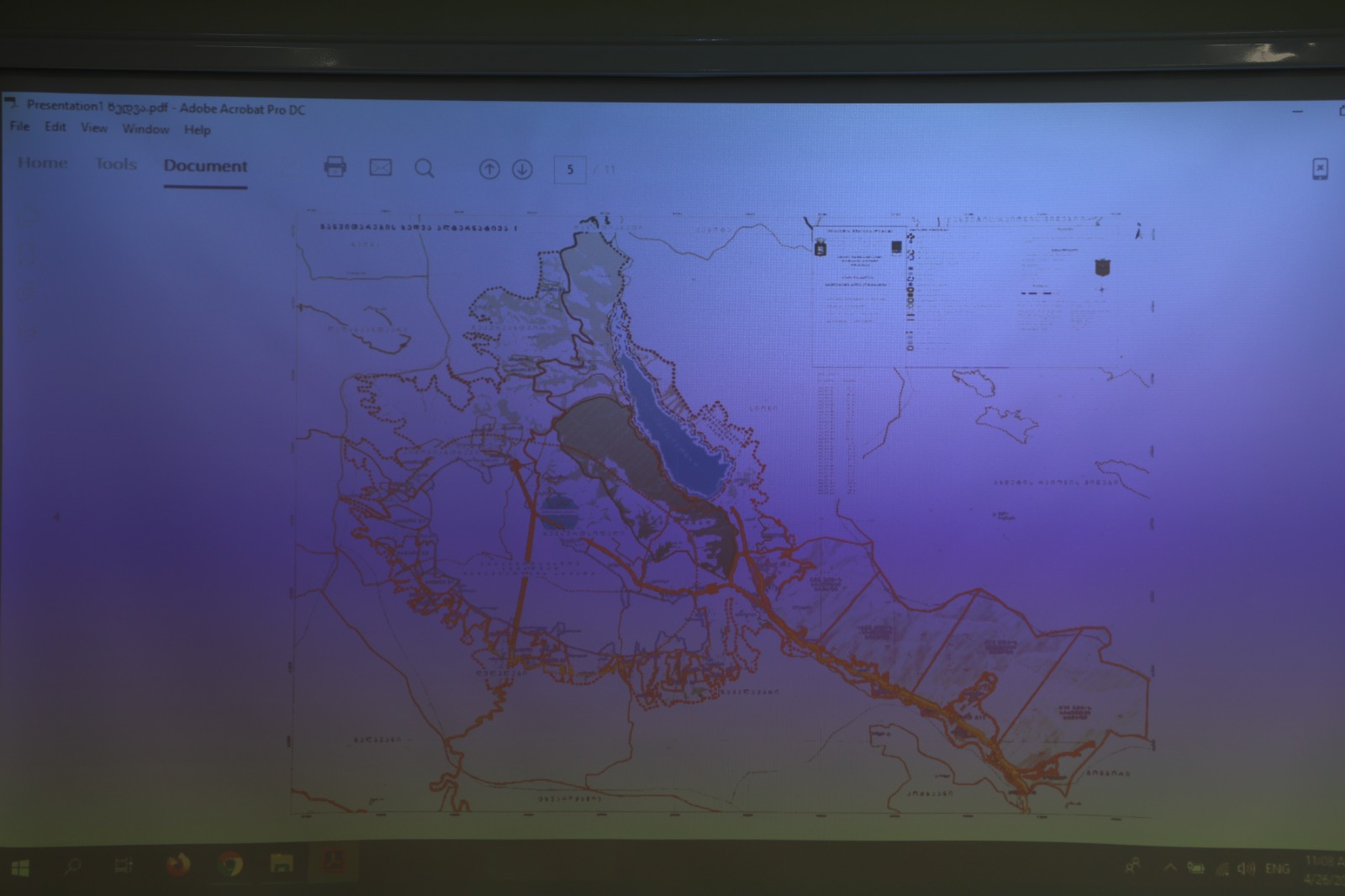Open the View menu
Image resolution: width=1345 pixels, height=896 pixels.
tap(94, 128)
